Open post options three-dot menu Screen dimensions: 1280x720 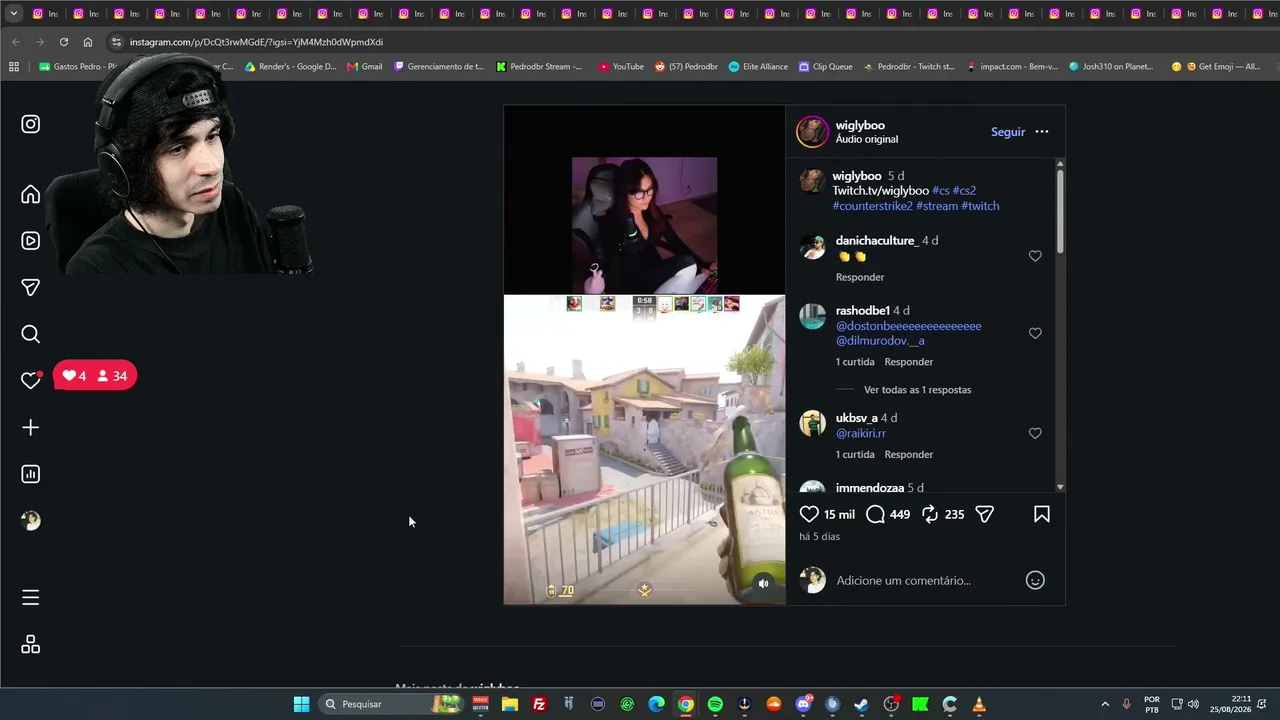pos(1042,132)
